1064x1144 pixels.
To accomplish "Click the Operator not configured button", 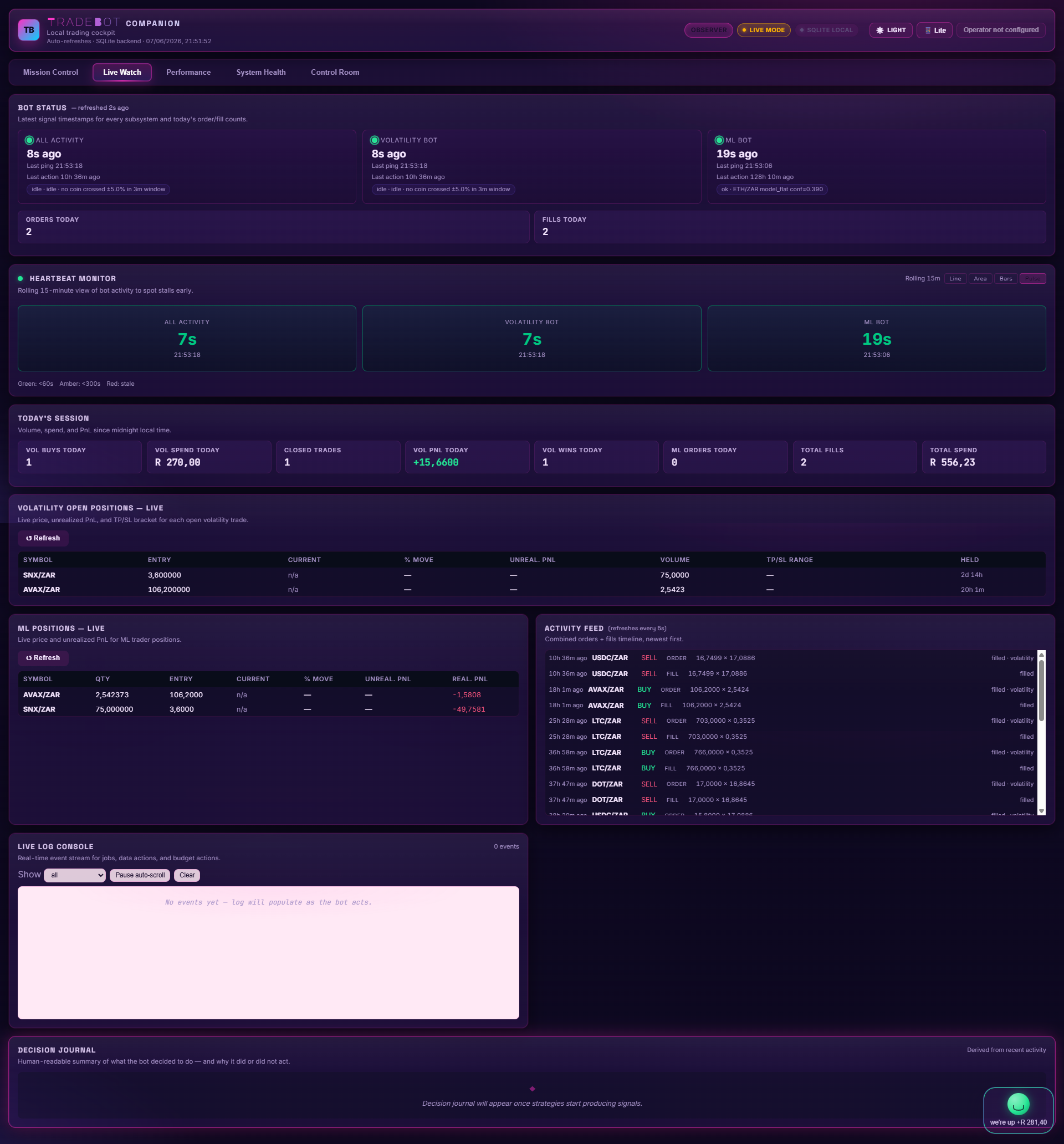I will click(x=1001, y=30).
